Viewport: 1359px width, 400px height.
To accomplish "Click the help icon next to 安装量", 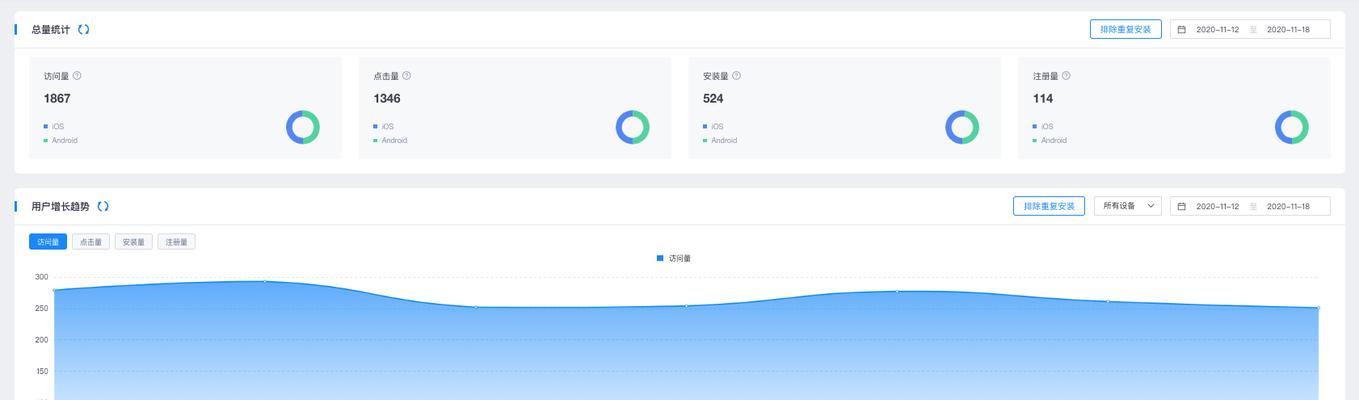I will pos(736,76).
